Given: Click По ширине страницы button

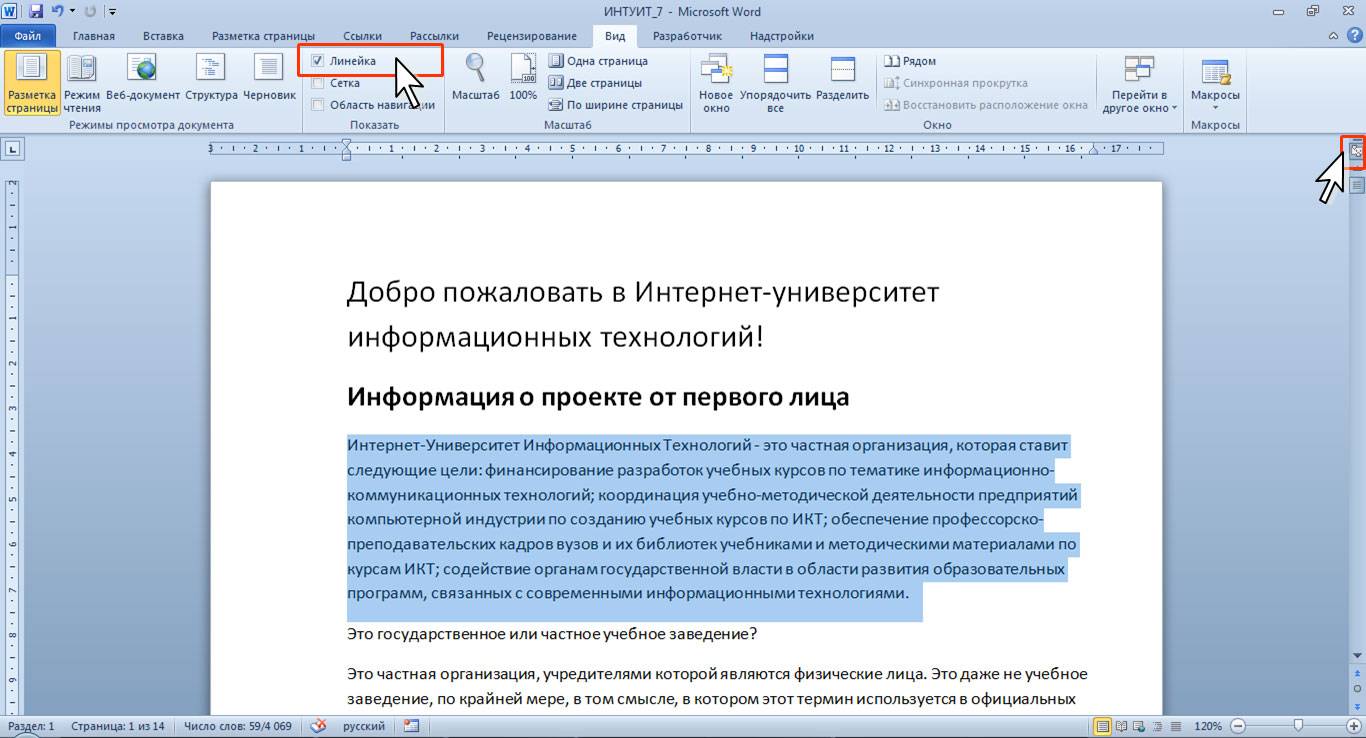Looking at the screenshot, I should click(615, 104).
